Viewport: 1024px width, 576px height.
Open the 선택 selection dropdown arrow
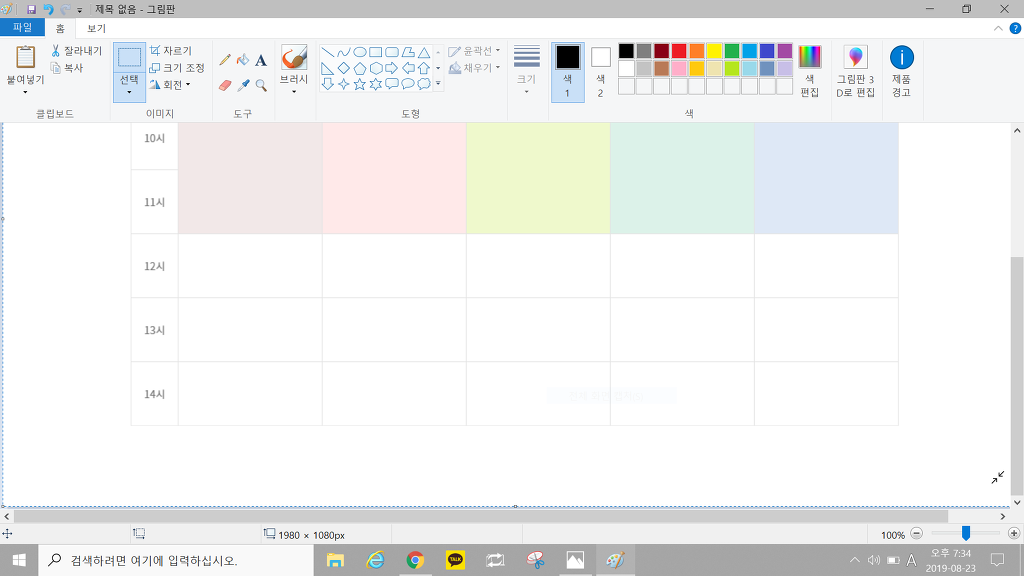point(129,92)
